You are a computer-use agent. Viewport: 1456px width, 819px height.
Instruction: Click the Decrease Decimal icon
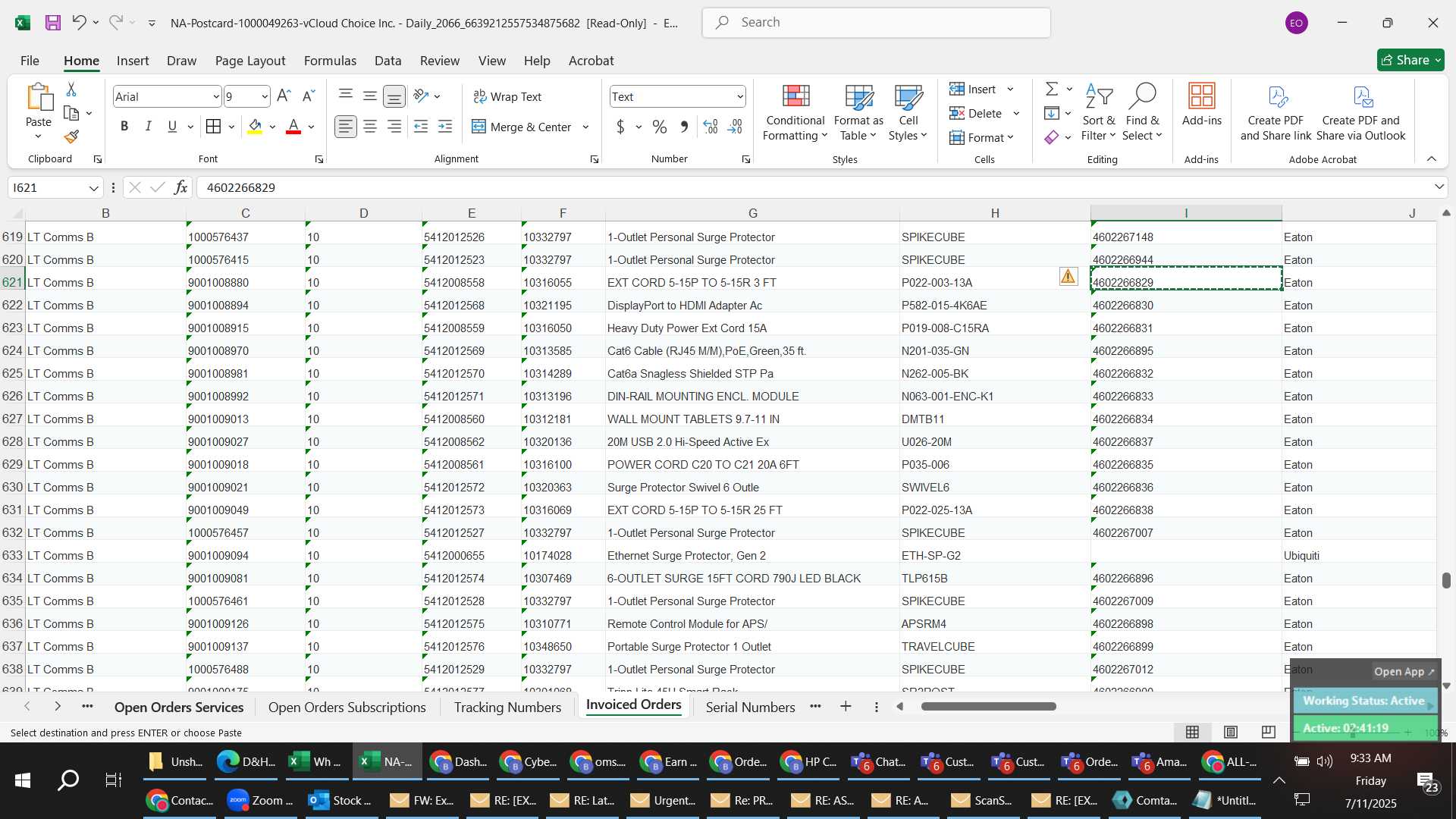pos(735,127)
